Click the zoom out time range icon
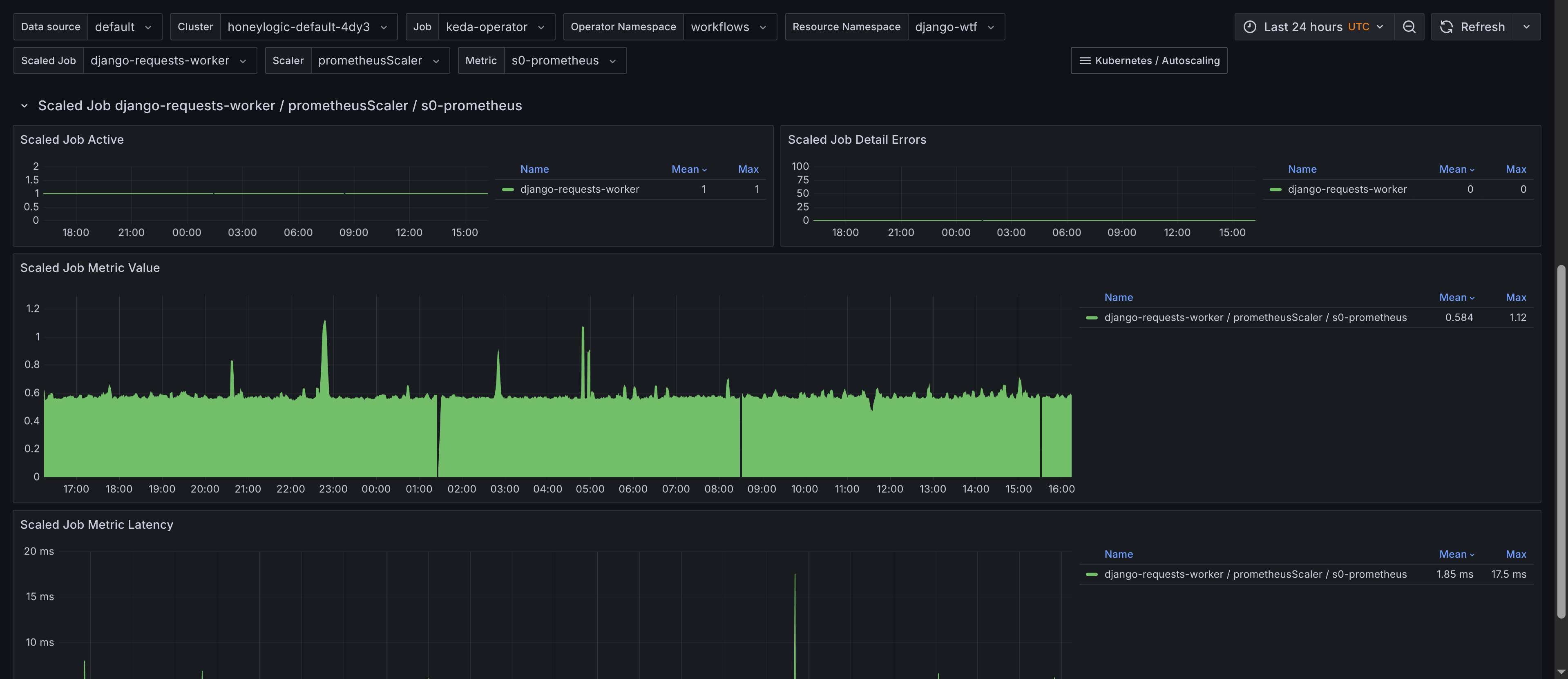The height and width of the screenshot is (679, 1568). 1409,27
